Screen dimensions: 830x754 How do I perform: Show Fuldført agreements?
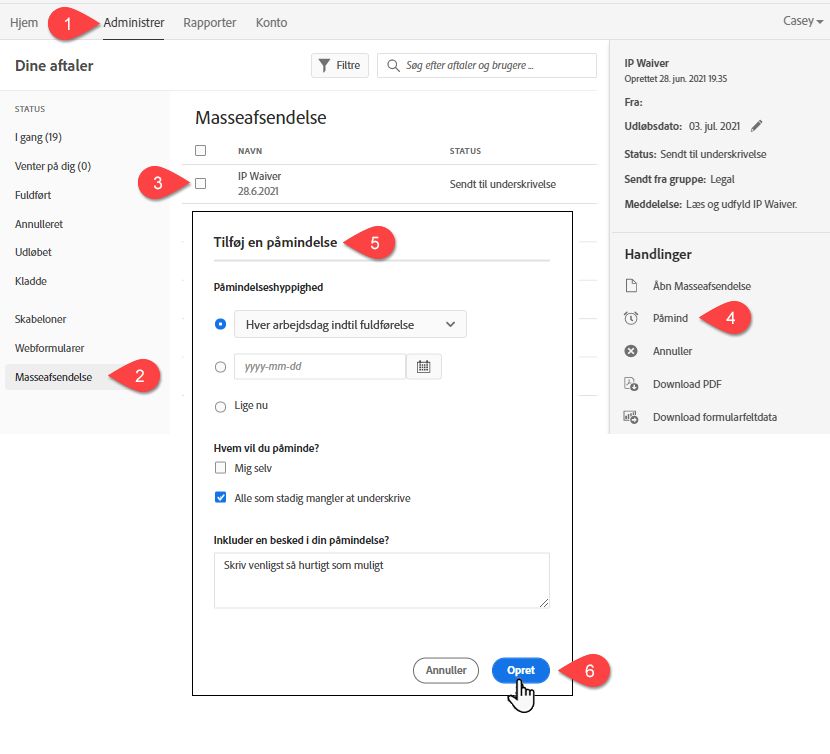33,195
